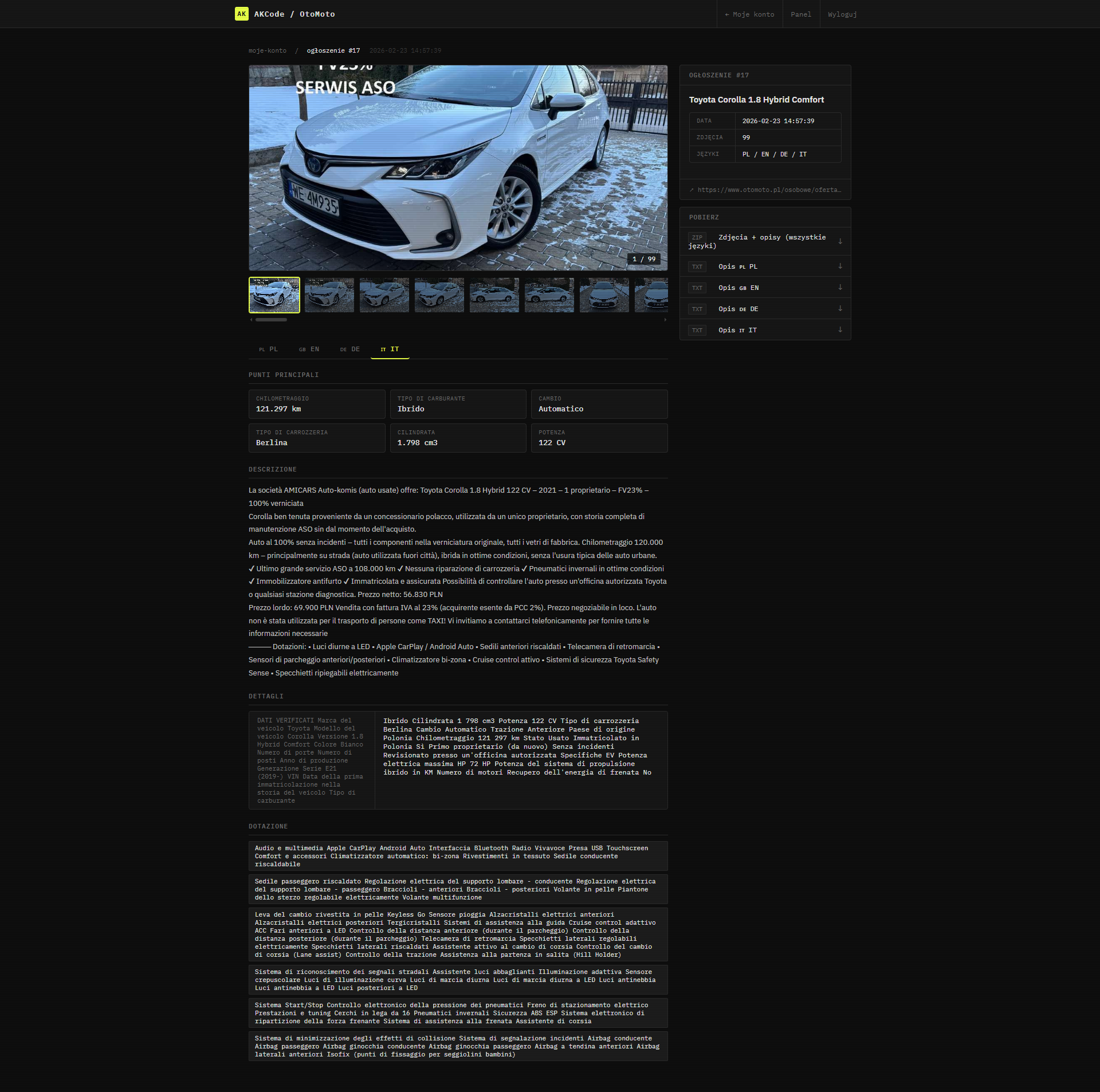Click Wyloguj to log out

pos(842,14)
